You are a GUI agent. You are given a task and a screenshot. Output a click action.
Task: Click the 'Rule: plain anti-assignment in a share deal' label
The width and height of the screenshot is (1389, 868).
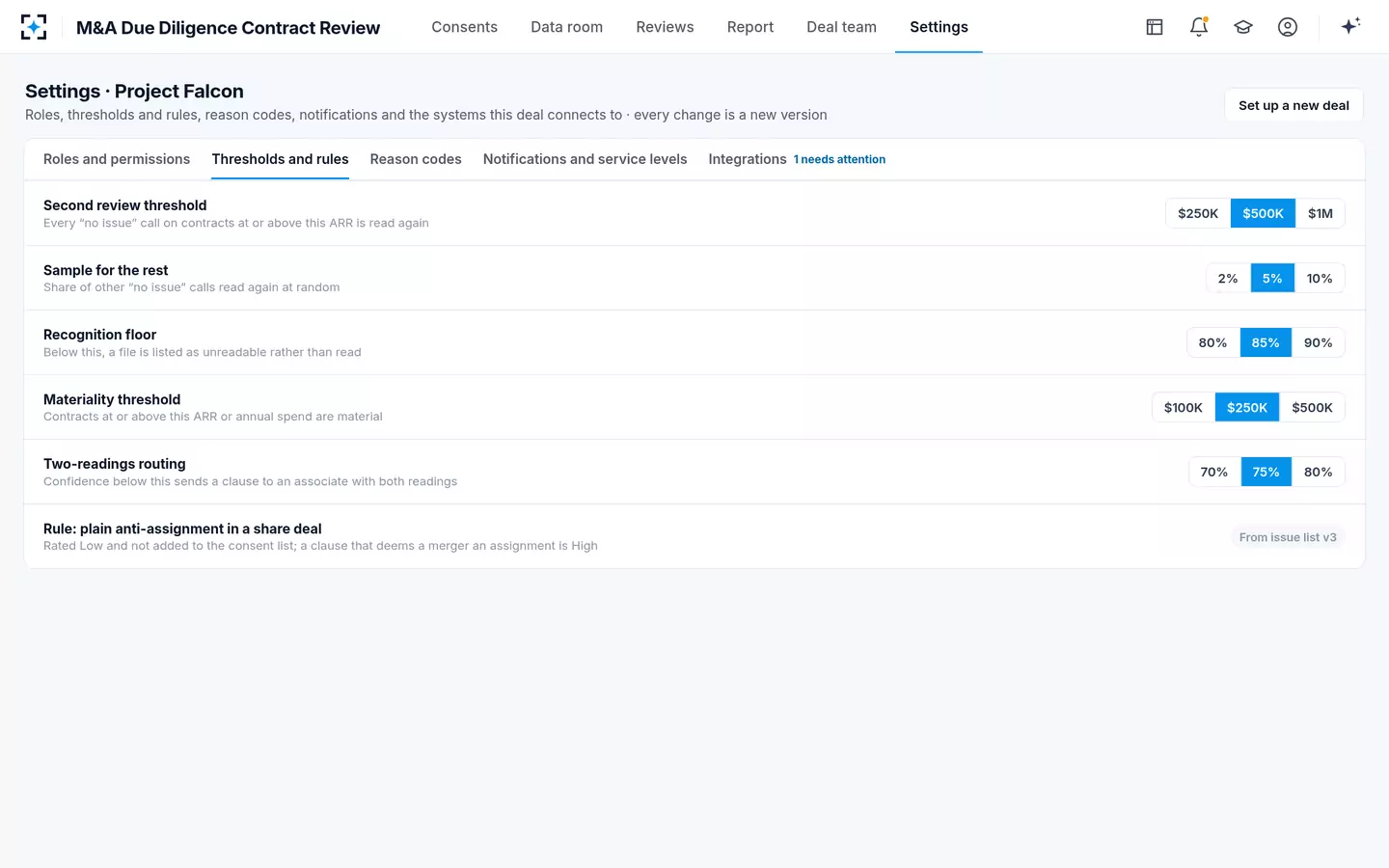click(x=182, y=529)
